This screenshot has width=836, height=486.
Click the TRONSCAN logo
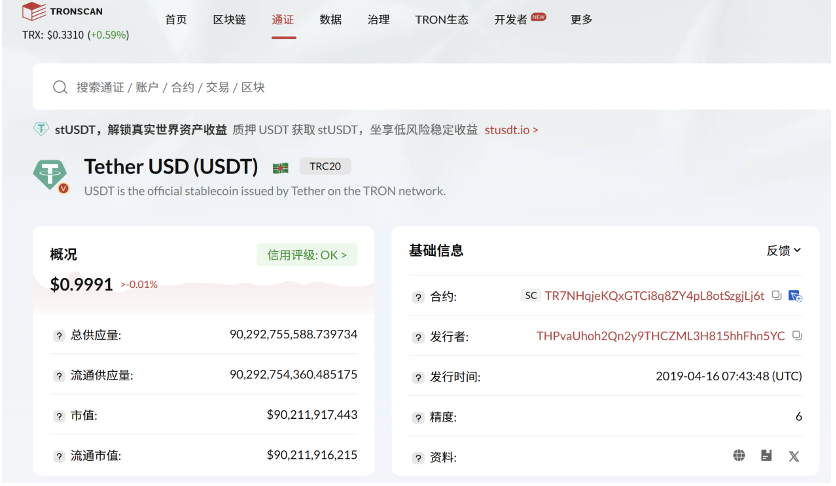pyautogui.click(x=62, y=11)
